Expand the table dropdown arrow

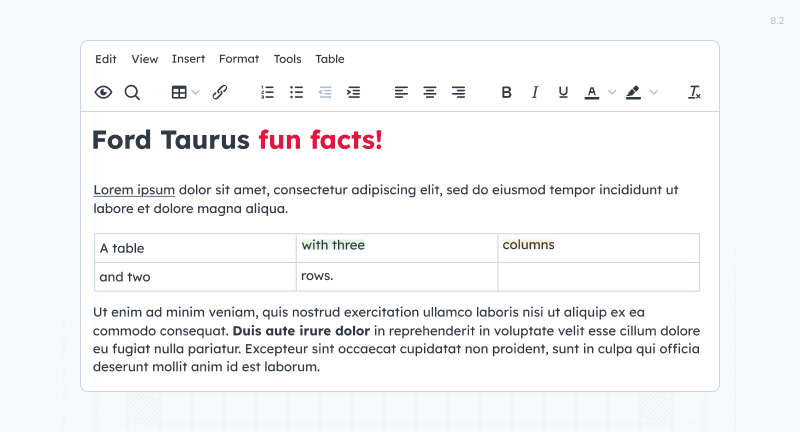pos(195,92)
